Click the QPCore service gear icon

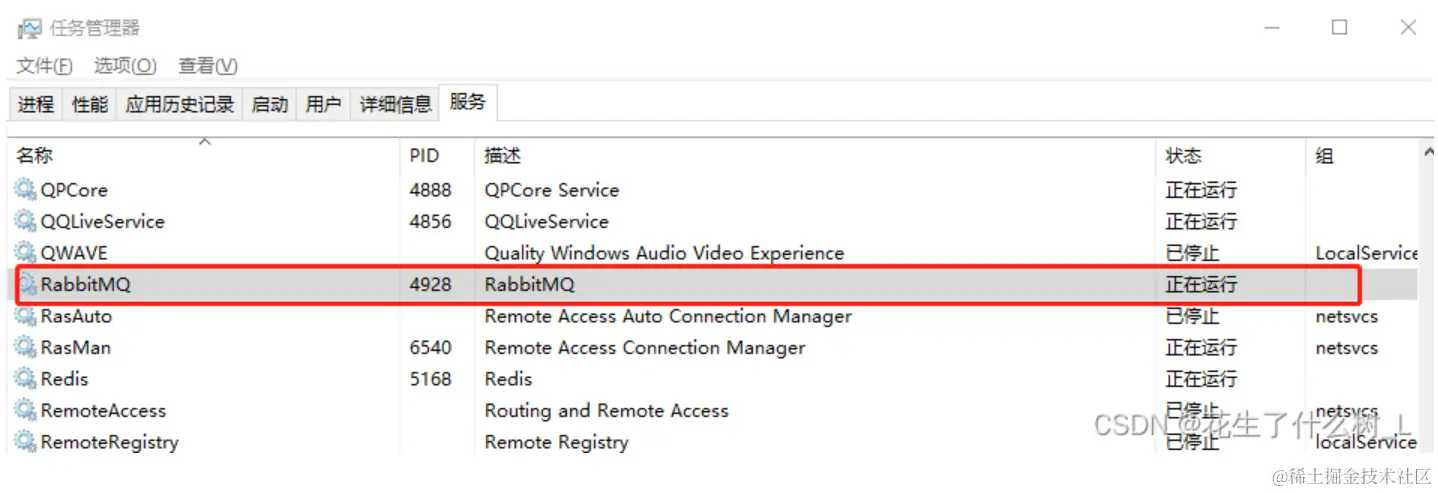pyautogui.click(x=25, y=189)
